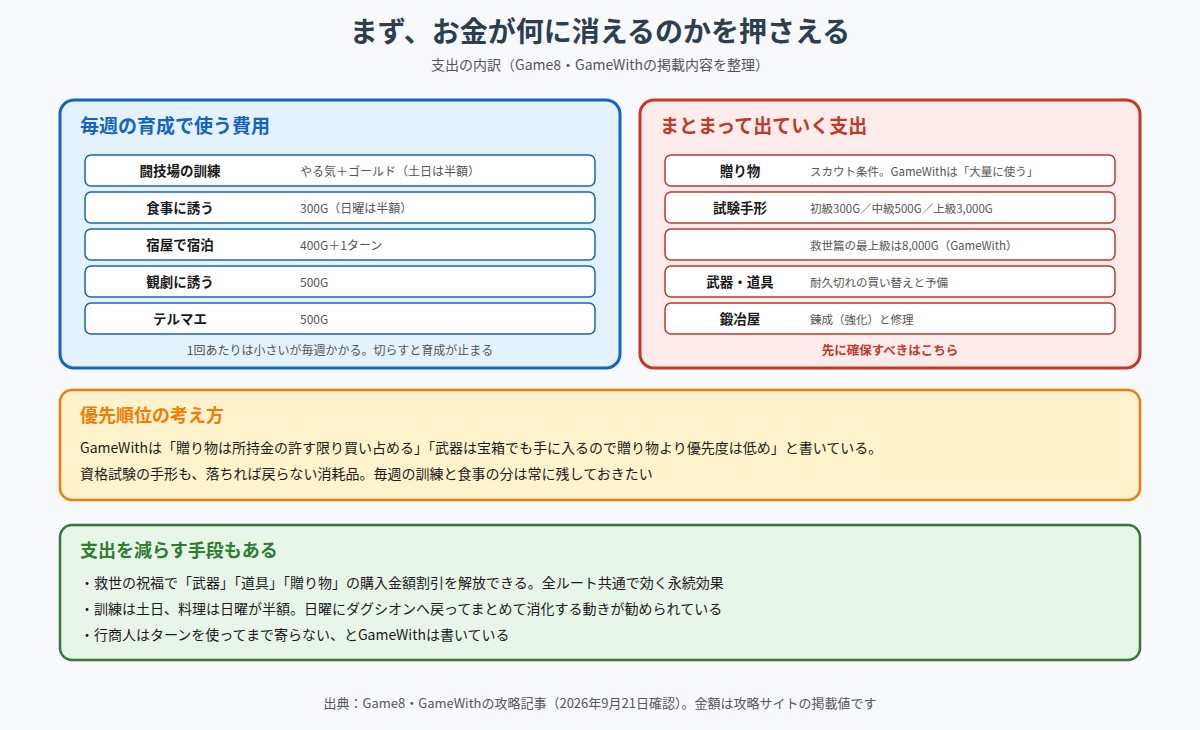Select the 500G value for 観劇に誘う
The height and width of the screenshot is (730, 1200).
(x=314, y=282)
